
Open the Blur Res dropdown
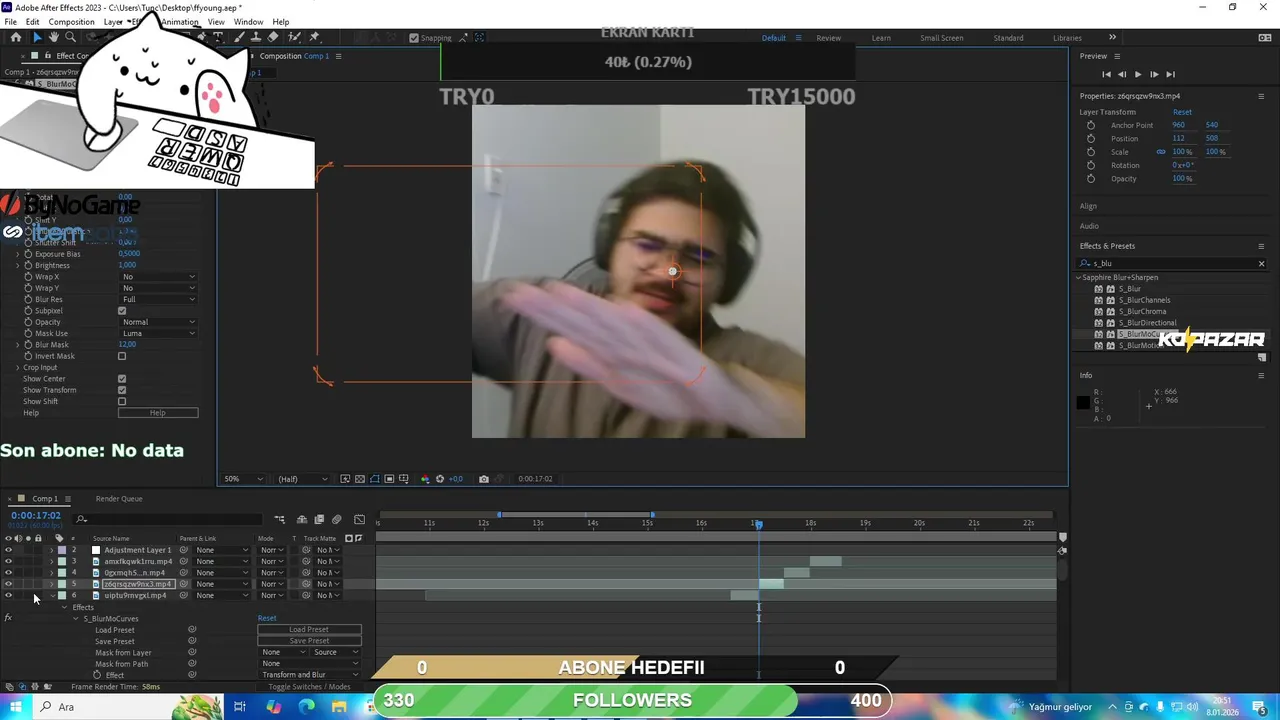tap(158, 299)
